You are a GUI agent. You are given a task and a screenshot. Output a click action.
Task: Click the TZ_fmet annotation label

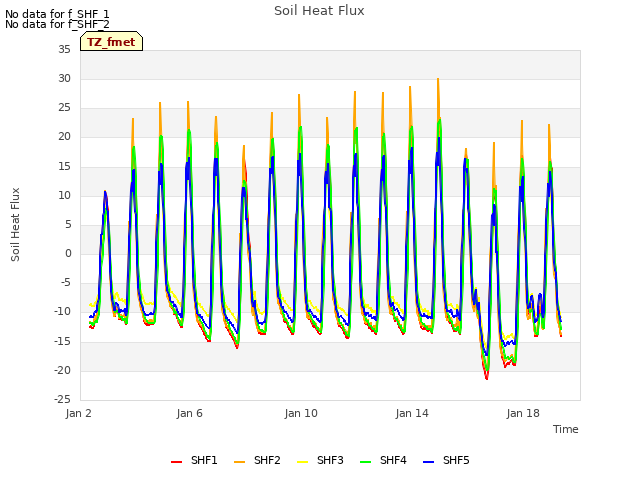pos(111,42)
